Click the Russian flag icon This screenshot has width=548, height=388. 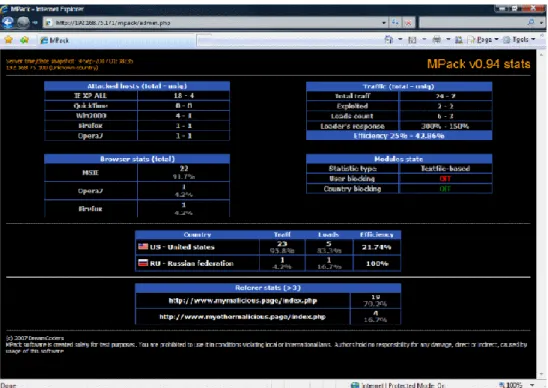[143, 263]
